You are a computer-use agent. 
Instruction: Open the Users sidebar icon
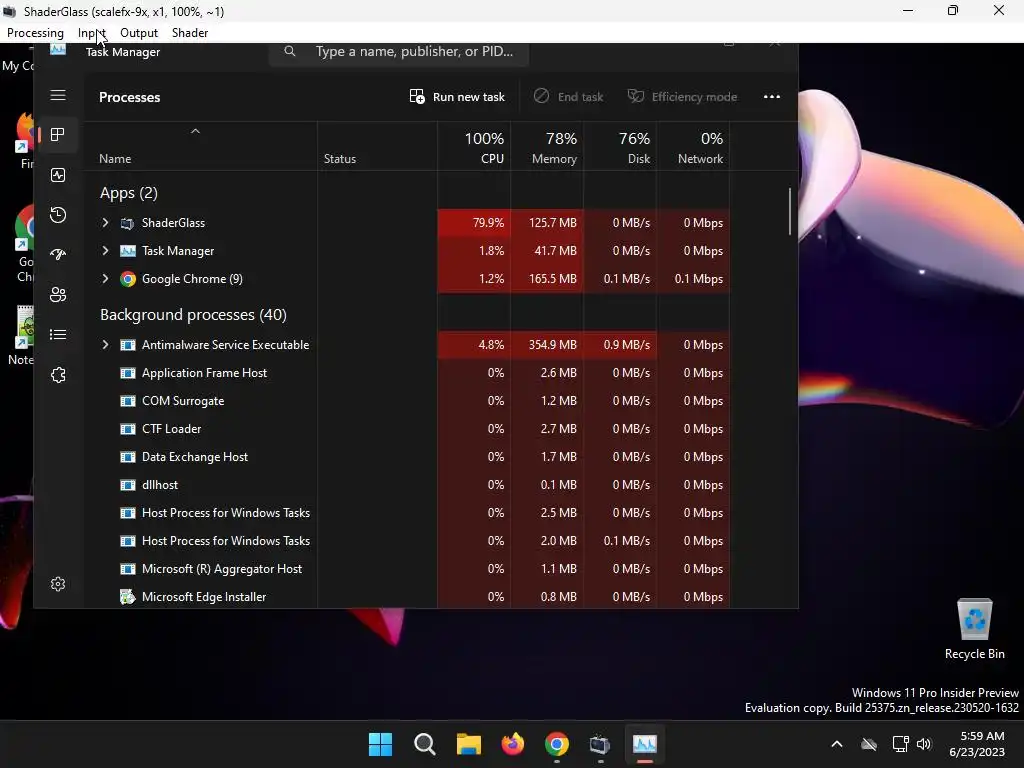tap(57, 295)
